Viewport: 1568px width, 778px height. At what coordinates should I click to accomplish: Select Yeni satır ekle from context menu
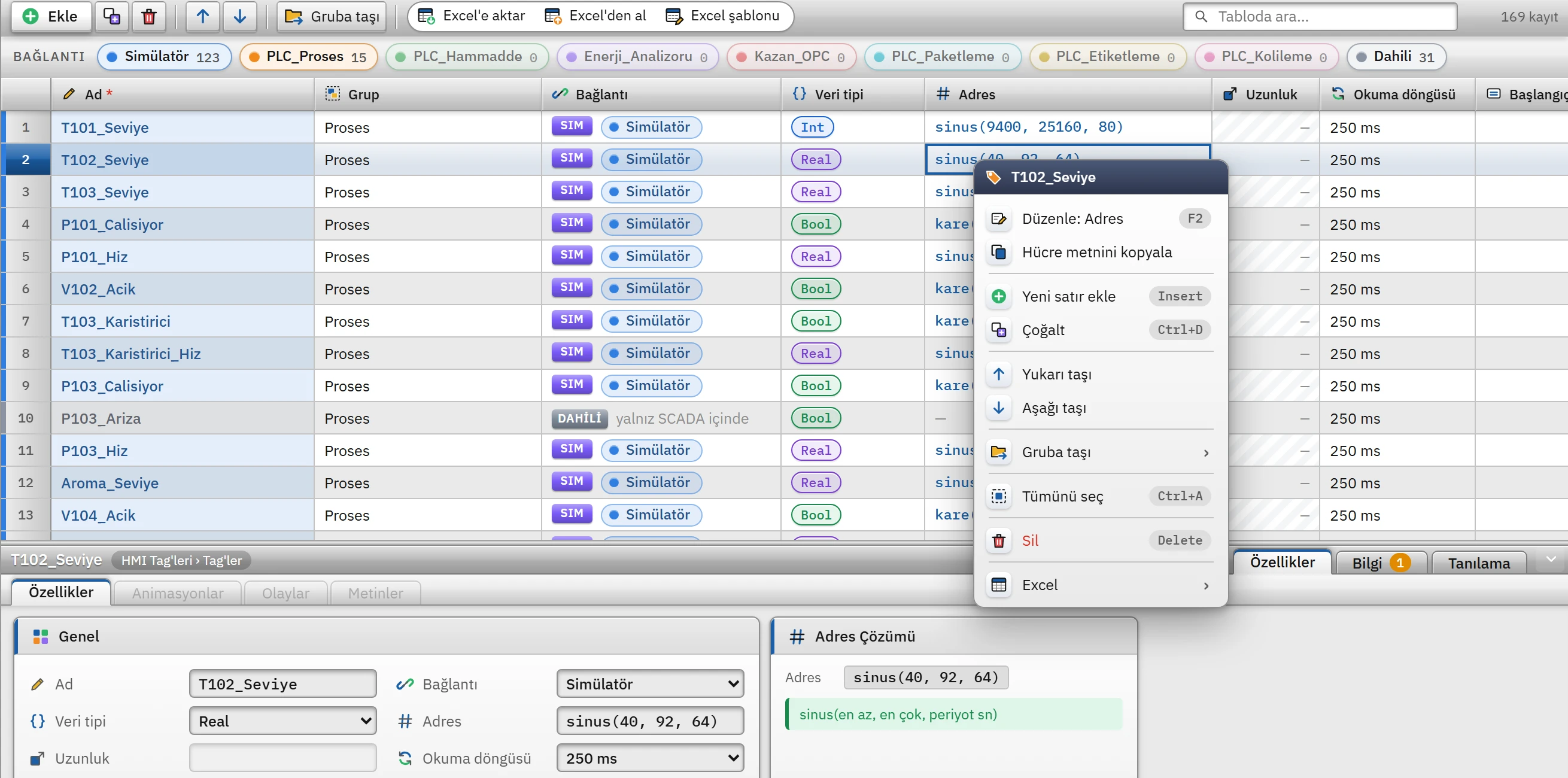click(x=1101, y=296)
